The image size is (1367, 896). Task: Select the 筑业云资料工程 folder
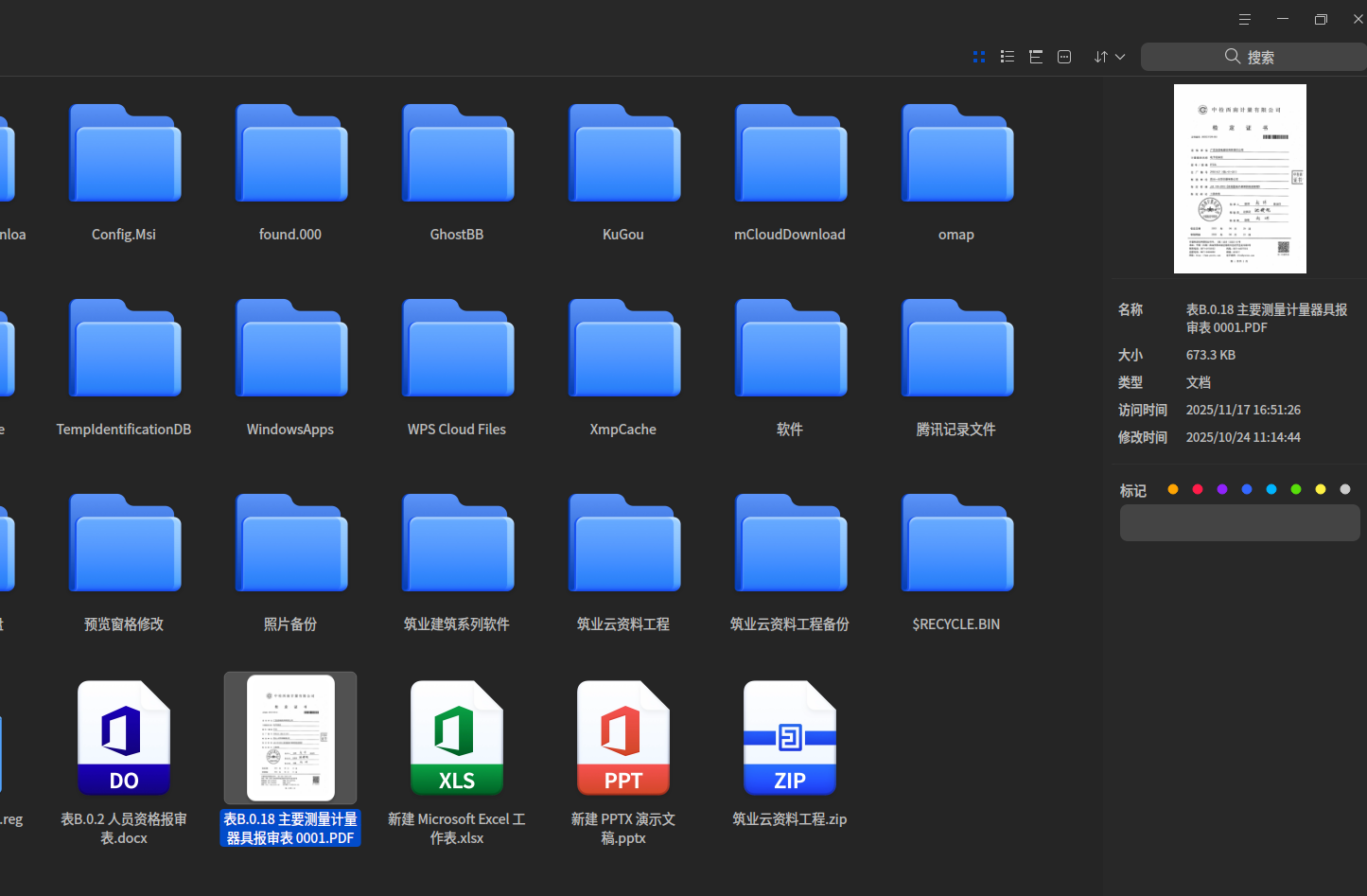click(623, 543)
